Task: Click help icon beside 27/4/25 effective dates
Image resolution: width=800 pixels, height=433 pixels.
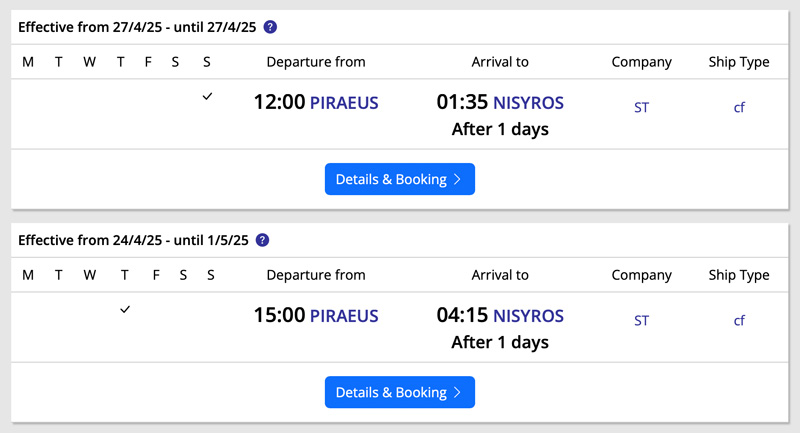Action: 270,27
